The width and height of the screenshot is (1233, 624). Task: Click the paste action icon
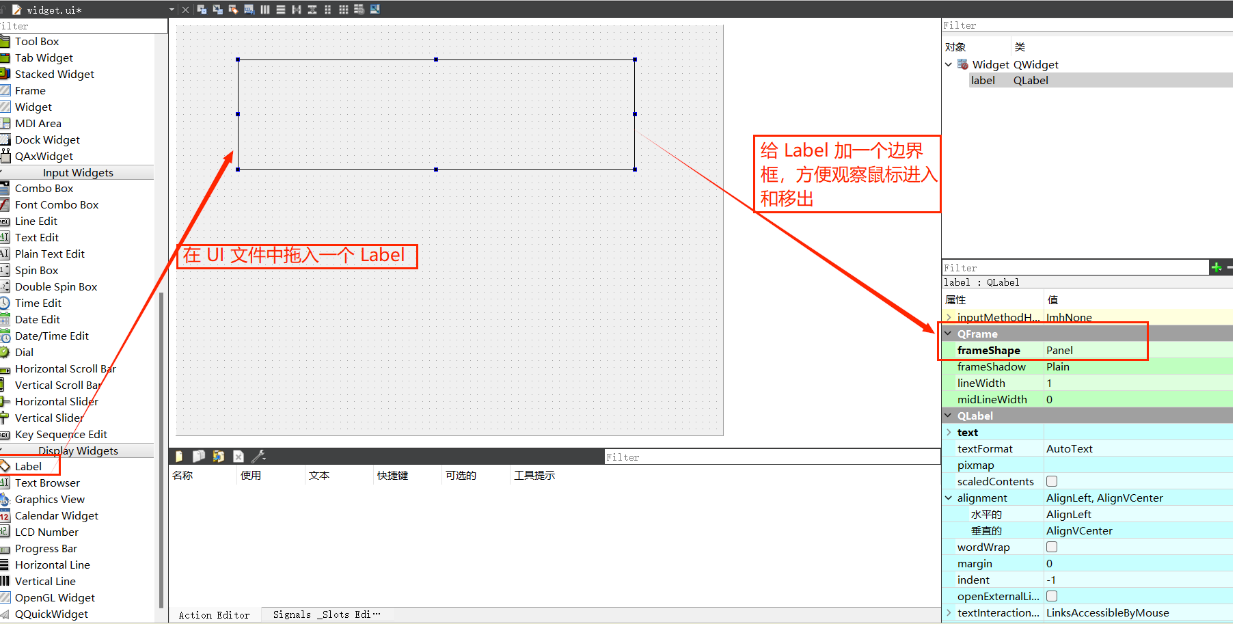[x=218, y=456]
